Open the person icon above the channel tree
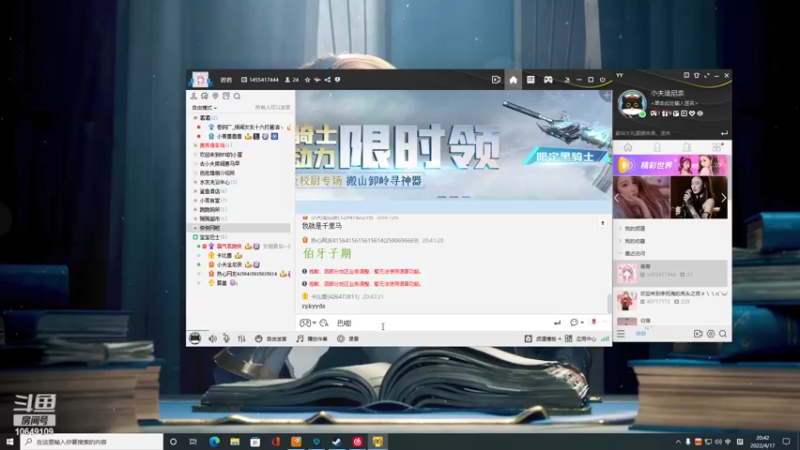 click(193, 96)
